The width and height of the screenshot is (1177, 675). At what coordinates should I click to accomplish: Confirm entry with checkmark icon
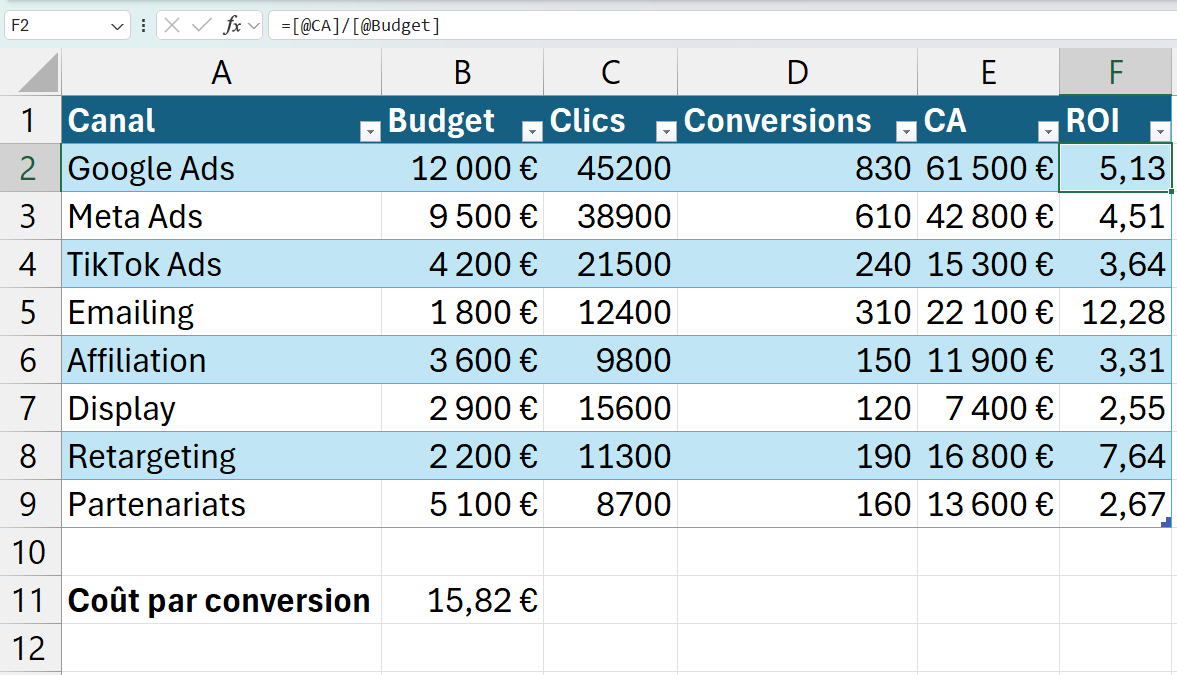(201, 26)
